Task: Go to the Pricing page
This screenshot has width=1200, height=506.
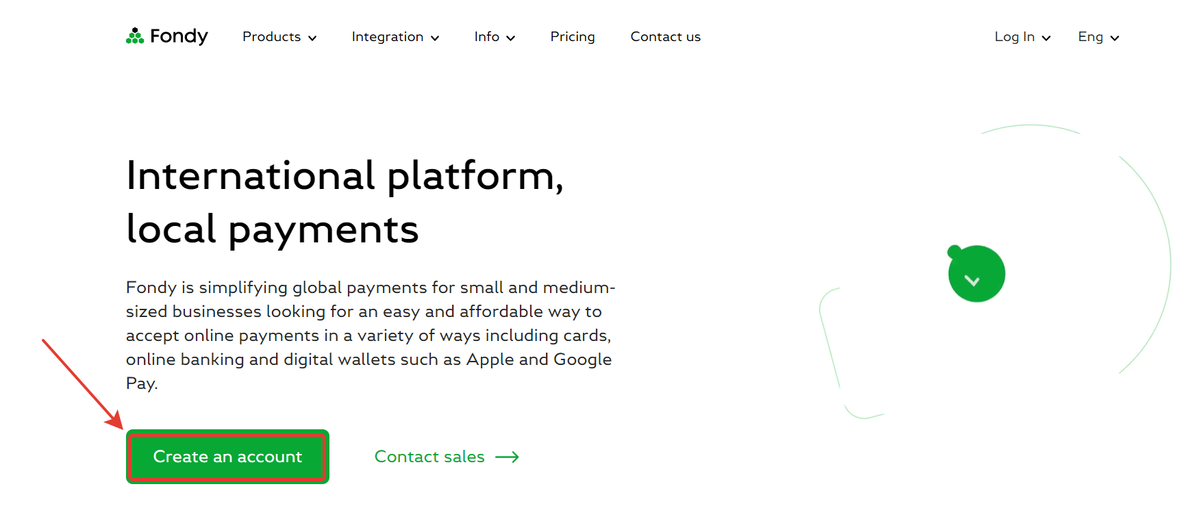Action: click(572, 37)
